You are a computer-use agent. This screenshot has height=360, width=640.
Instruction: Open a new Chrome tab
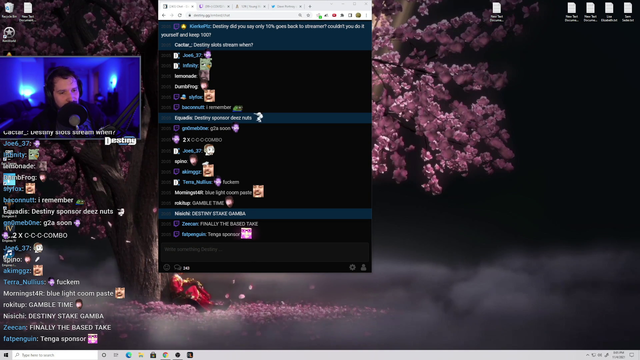(310, 6)
